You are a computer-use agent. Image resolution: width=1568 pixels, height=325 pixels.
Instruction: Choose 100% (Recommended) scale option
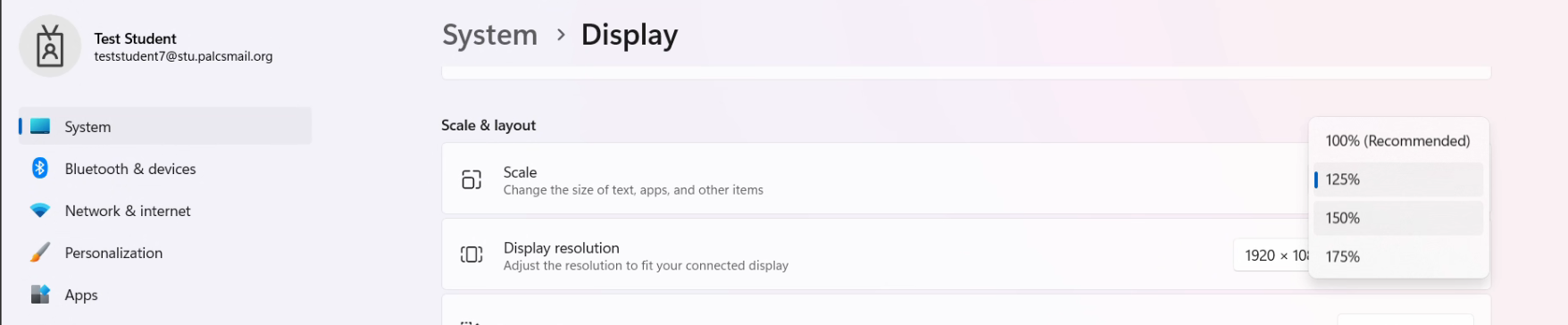pyautogui.click(x=1398, y=141)
